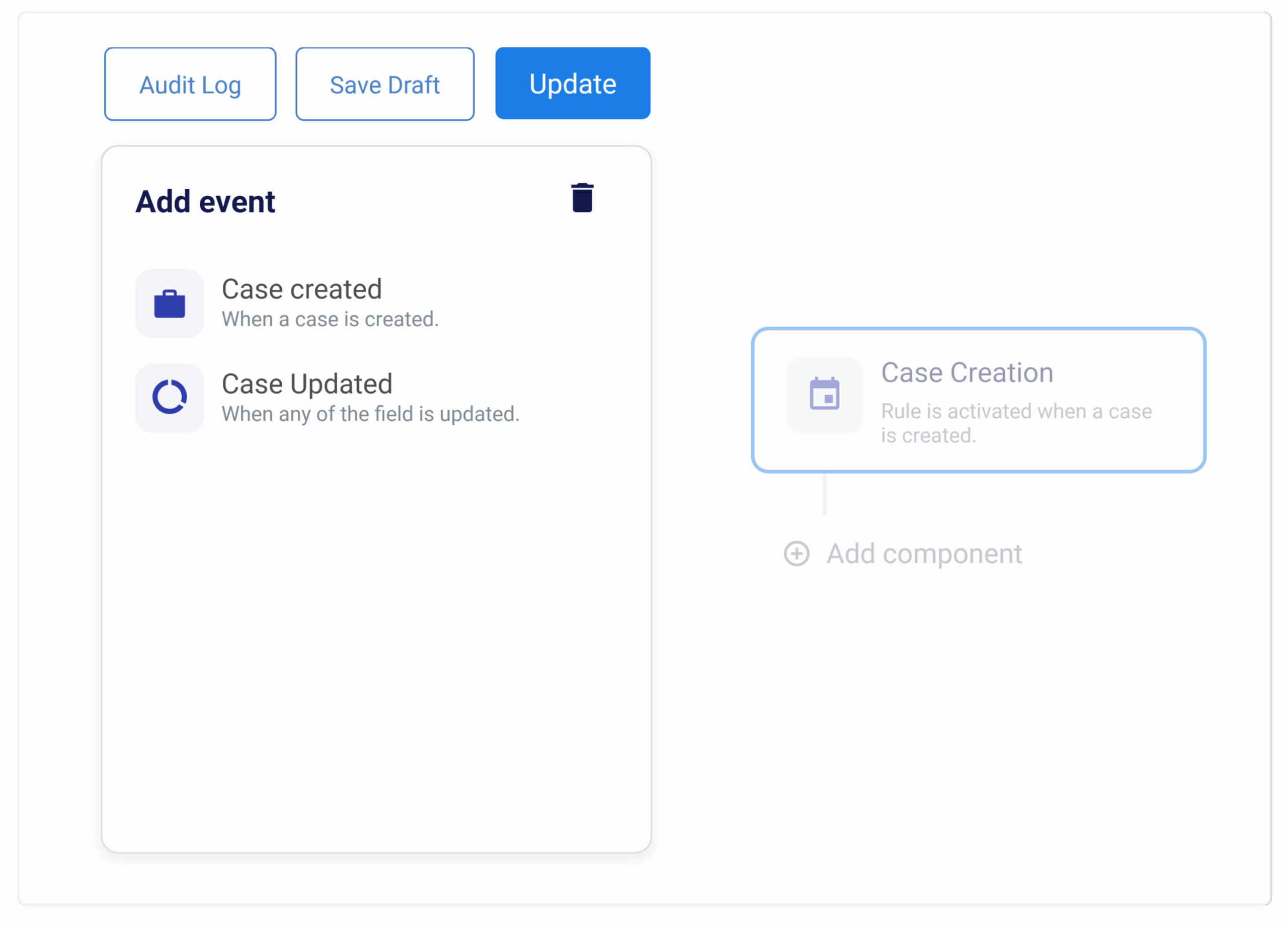Image resolution: width=1288 pixels, height=929 pixels.
Task: Click the briefcase icon for Case created
Action: [x=169, y=304]
